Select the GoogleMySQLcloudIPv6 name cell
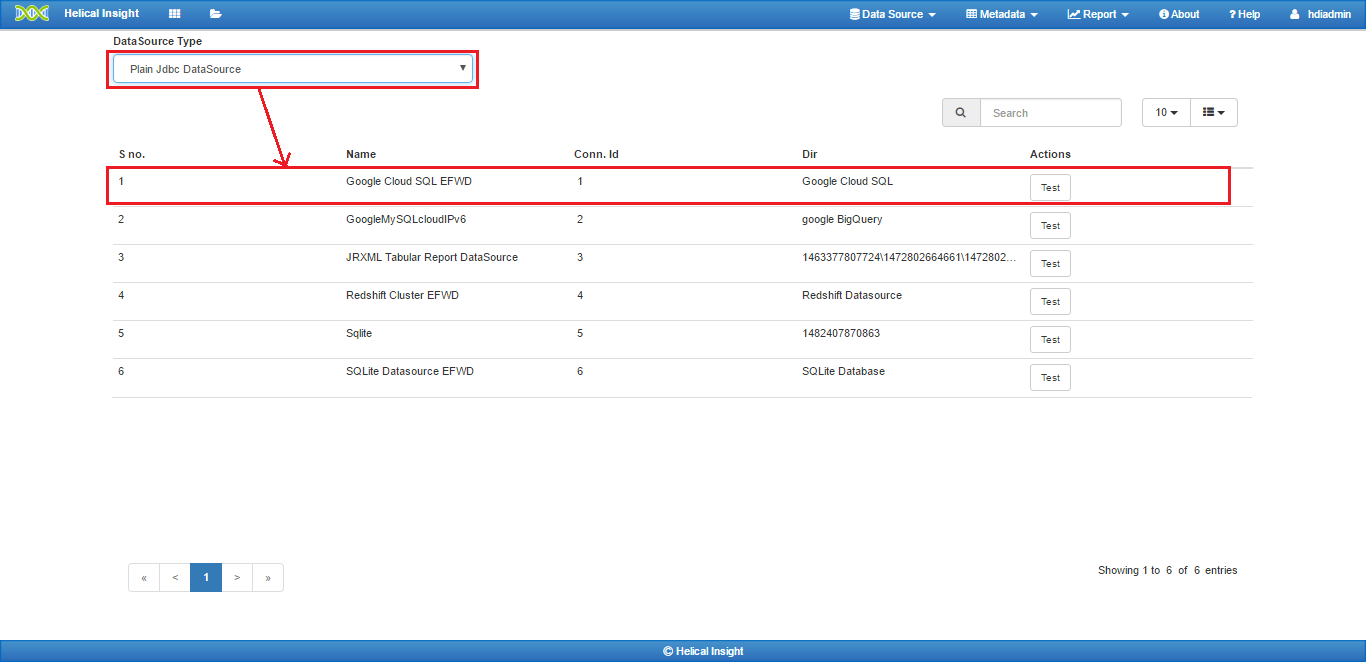This screenshot has width=1366, height=662. point(406,219)
